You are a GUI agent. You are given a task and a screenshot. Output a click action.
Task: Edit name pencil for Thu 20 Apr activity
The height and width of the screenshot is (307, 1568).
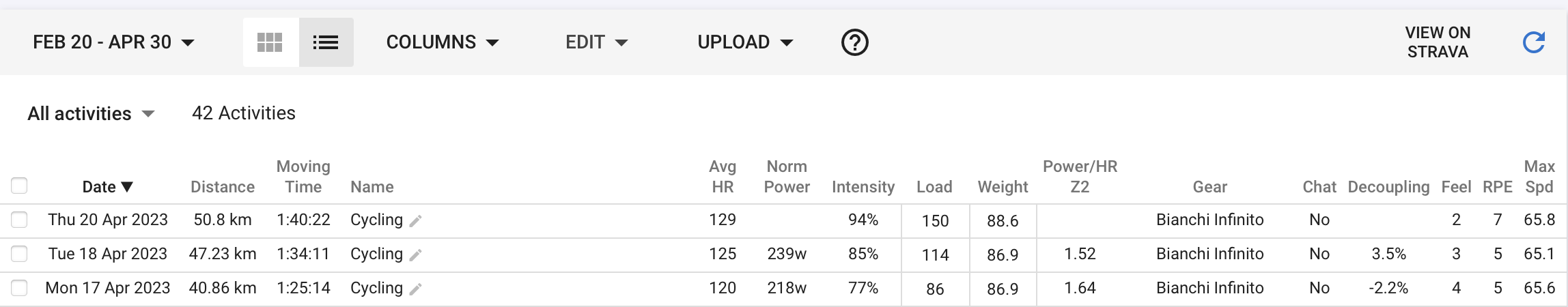click(415, 221)
